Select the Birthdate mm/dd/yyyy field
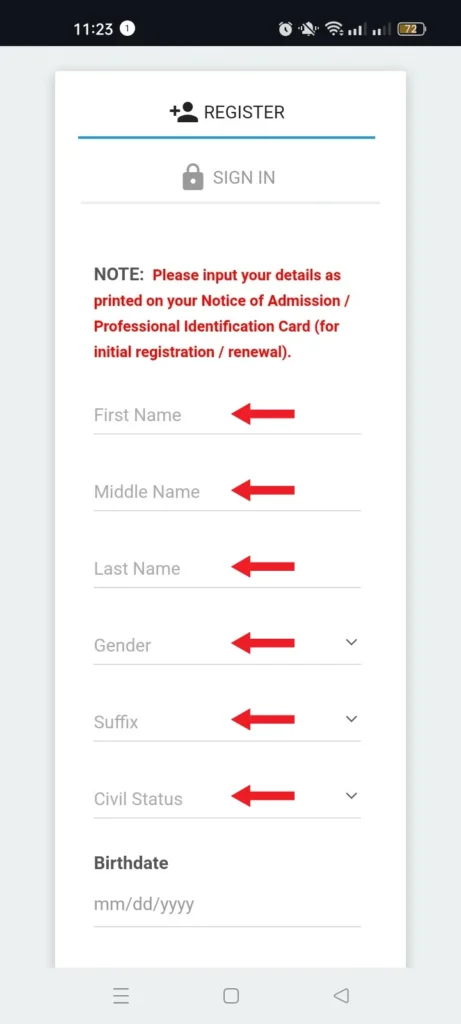 (x=227, y=905)
